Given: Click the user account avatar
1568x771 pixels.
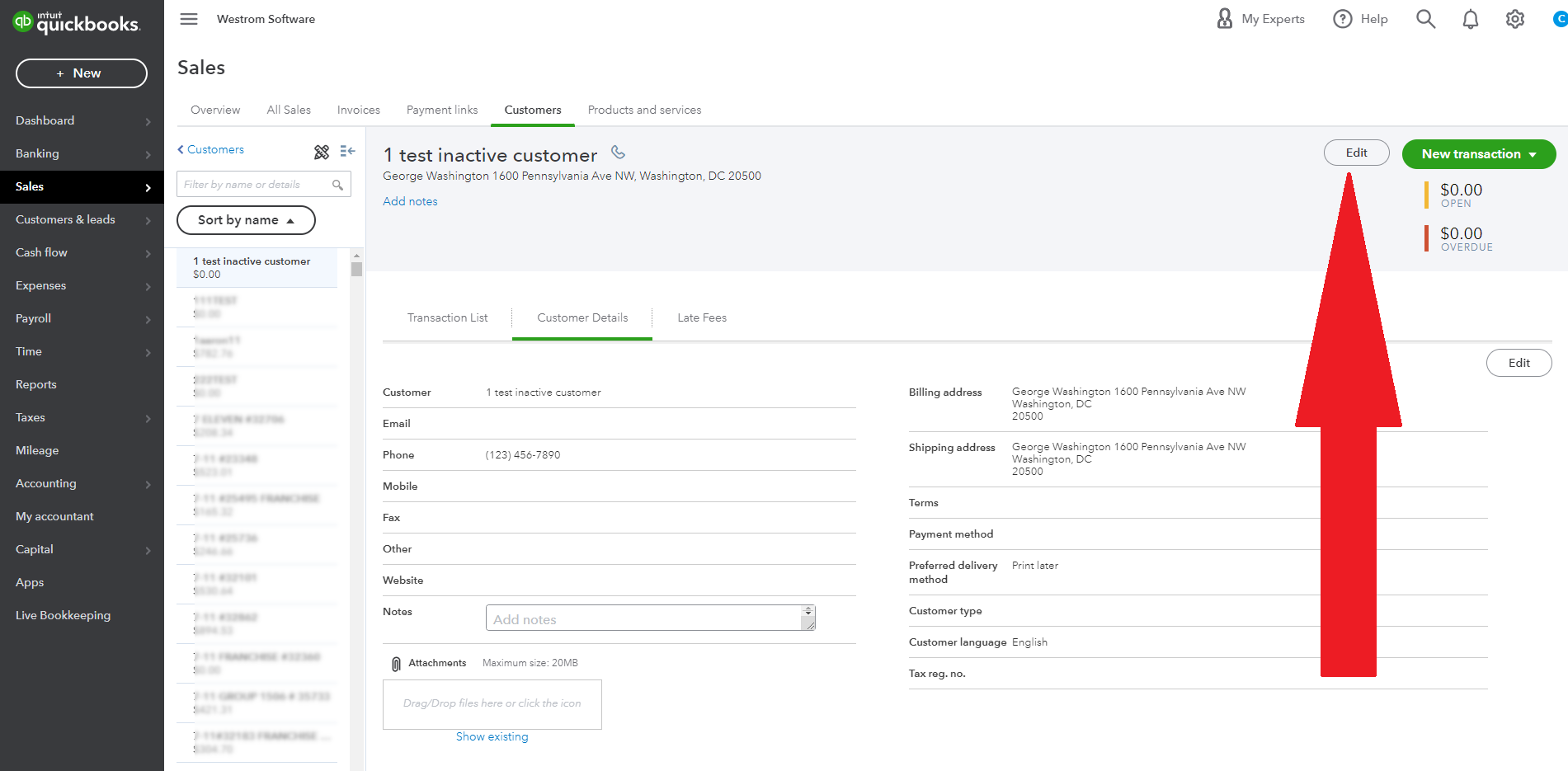Looking at the screenshot, I should (x=1560, y=19).
